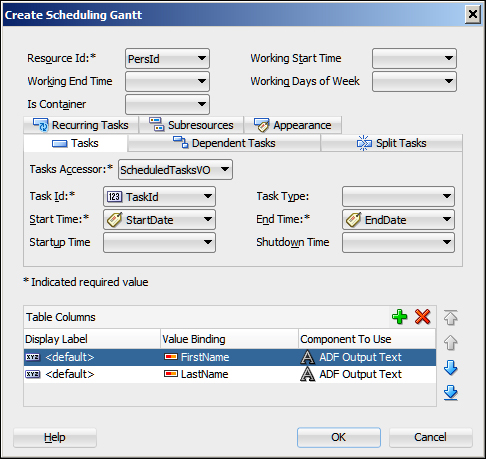Switch to the Recurring Tasks tab
Screen dimensions: 486x459
81,125
